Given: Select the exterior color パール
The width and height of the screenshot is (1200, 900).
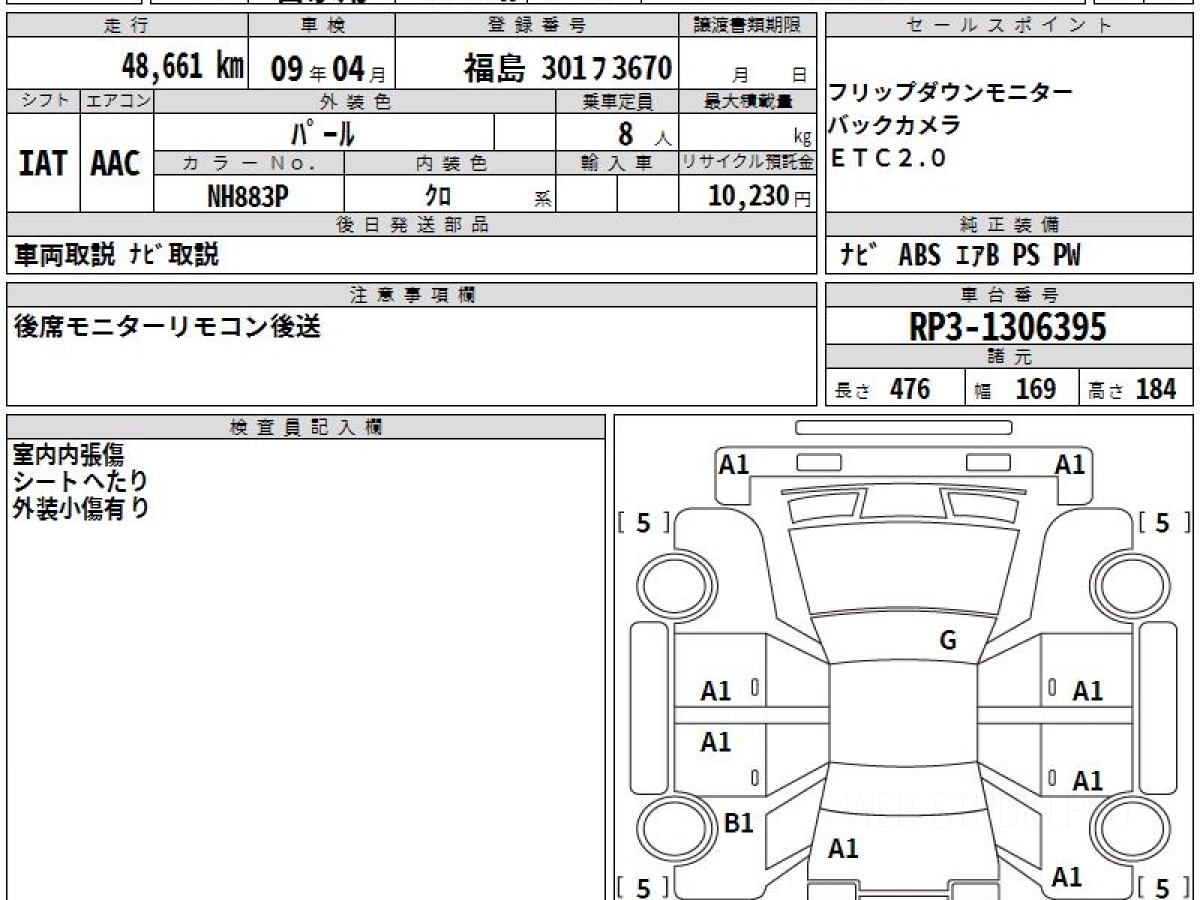Looking at the screenshot, I should (x=324, y=132).
